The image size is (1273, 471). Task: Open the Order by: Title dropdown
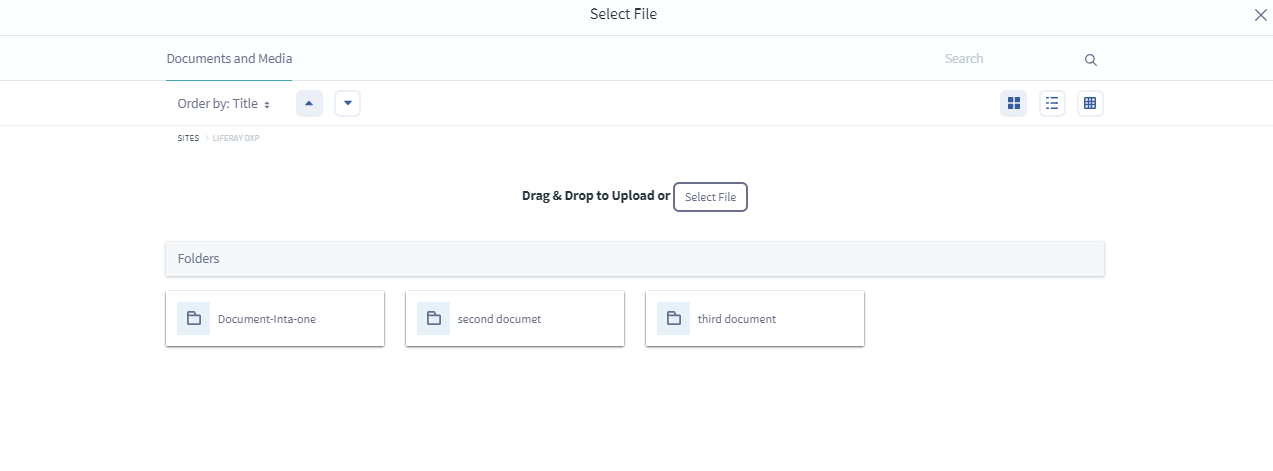click(224, 104)
